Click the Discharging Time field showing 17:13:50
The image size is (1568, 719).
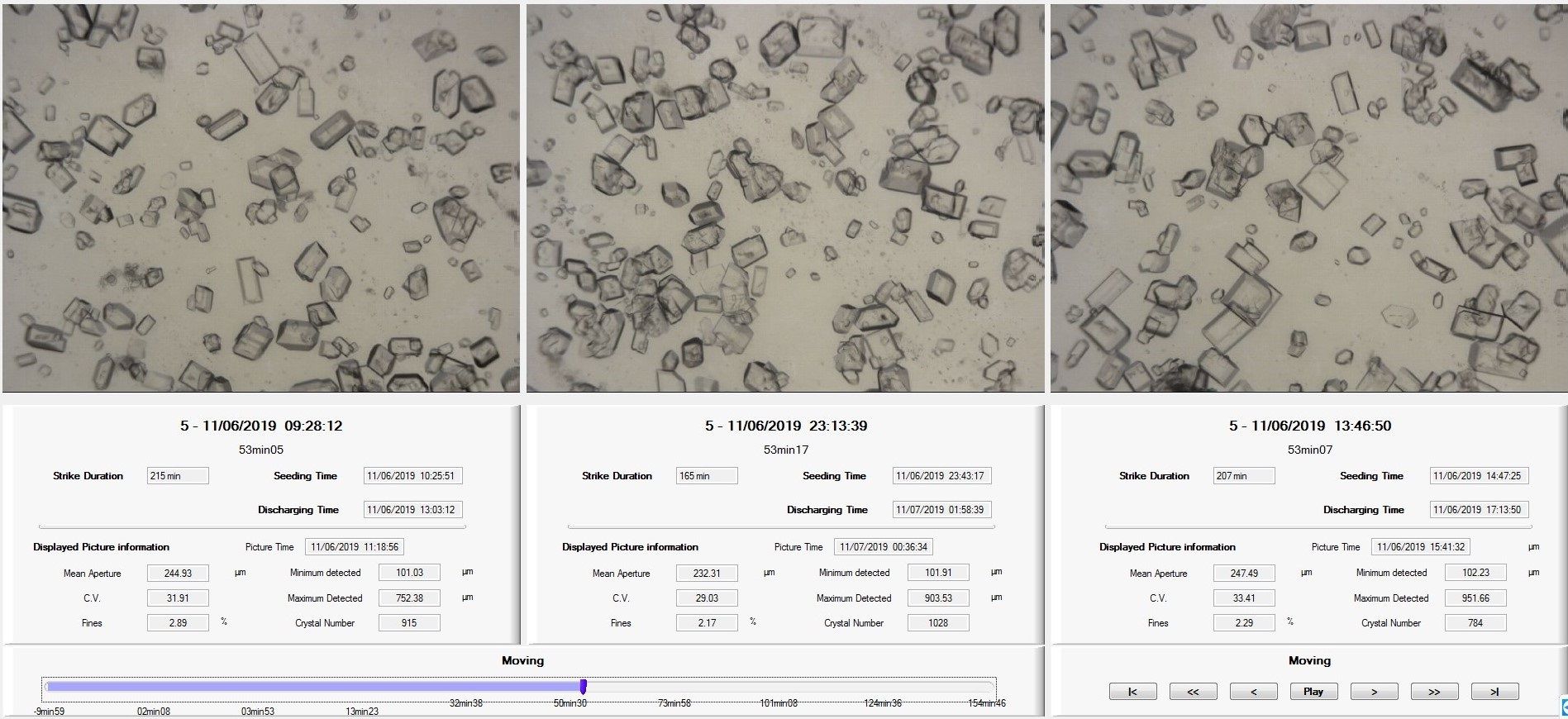(x=1479, y=510)
